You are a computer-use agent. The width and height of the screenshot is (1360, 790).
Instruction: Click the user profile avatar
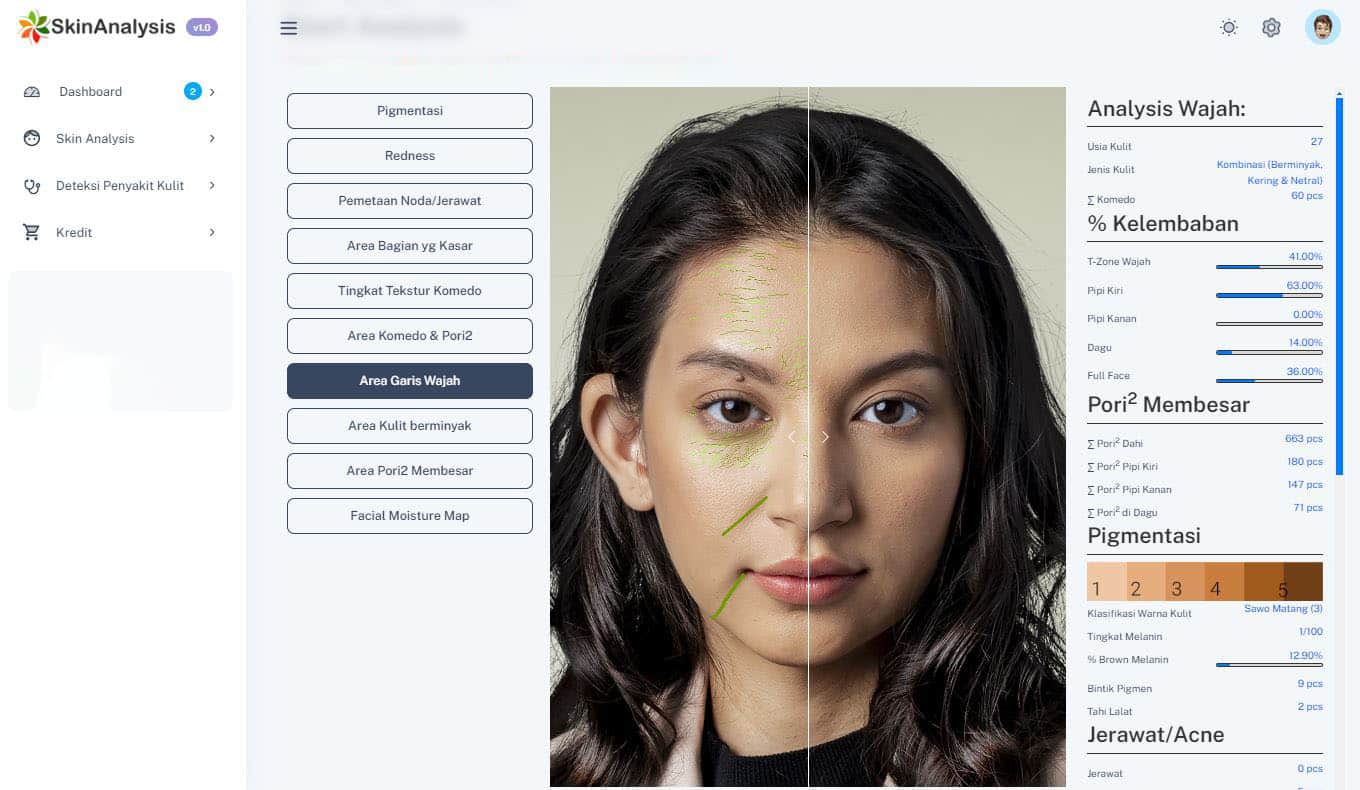(1322, 26)
